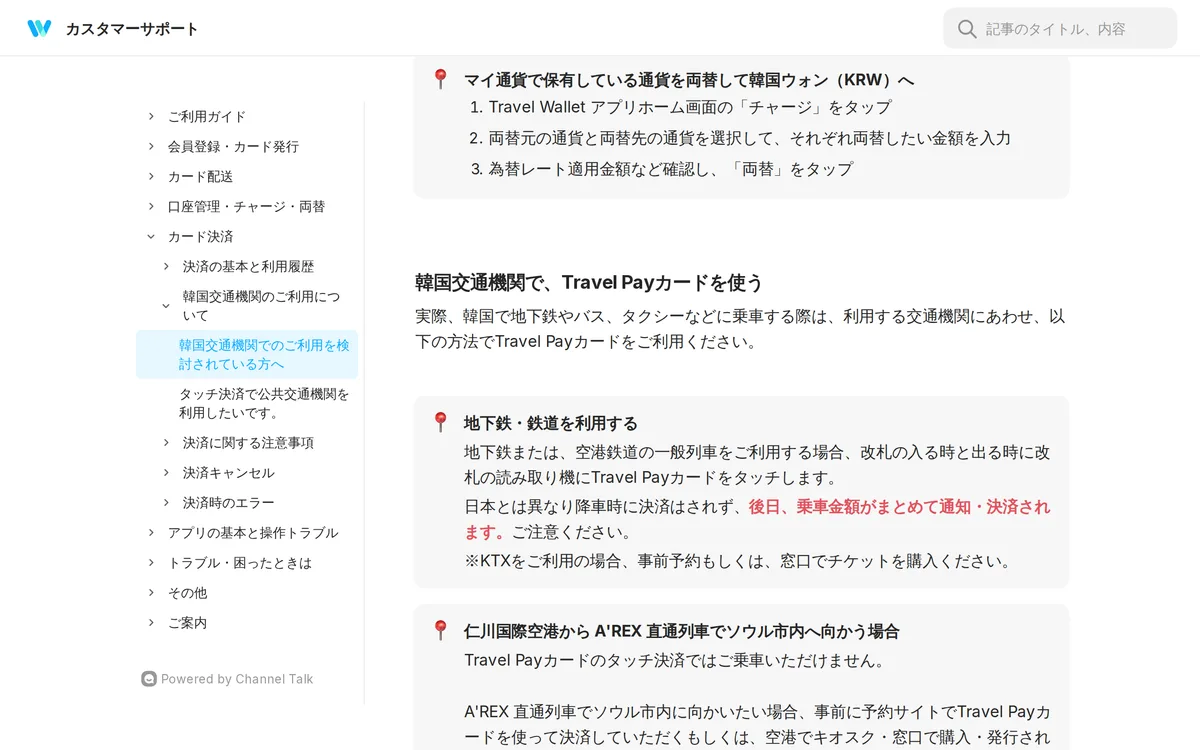Click title 仁川国際空港から A'REX 直通列車でソウル市内へ向かう場合
The image size is (1200, 750).
tap(682, 631)
